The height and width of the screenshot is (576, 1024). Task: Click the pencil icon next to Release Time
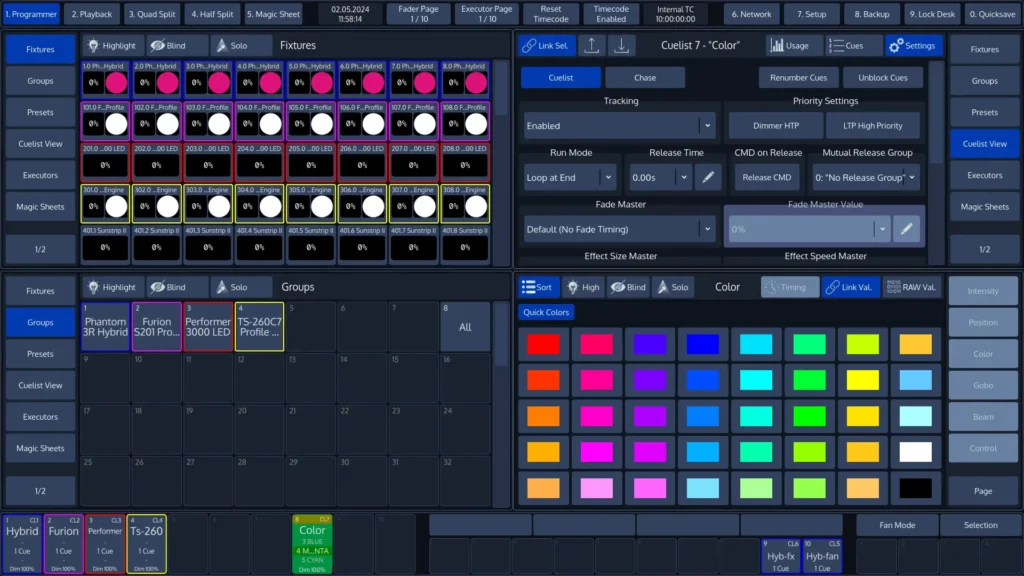(x=706, y=177)
